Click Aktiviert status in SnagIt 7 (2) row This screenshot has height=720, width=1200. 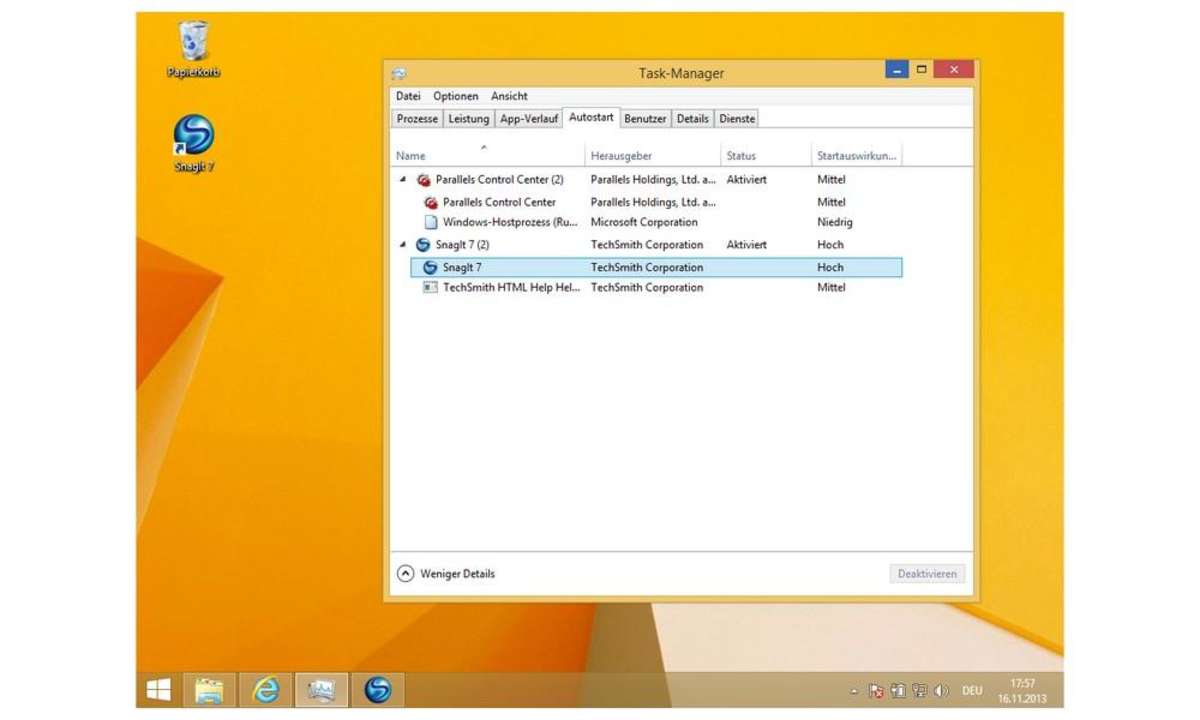[747, 244]
